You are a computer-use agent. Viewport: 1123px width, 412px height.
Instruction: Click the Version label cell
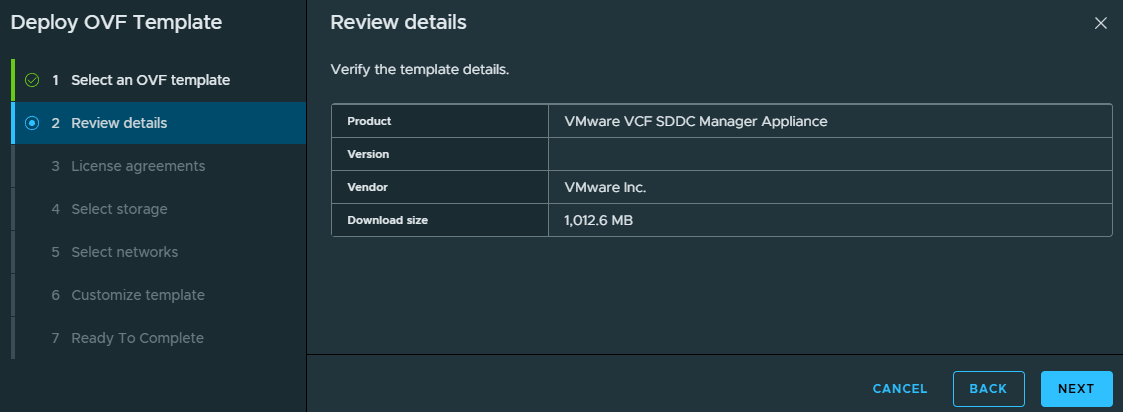click(x=440, y=154)
